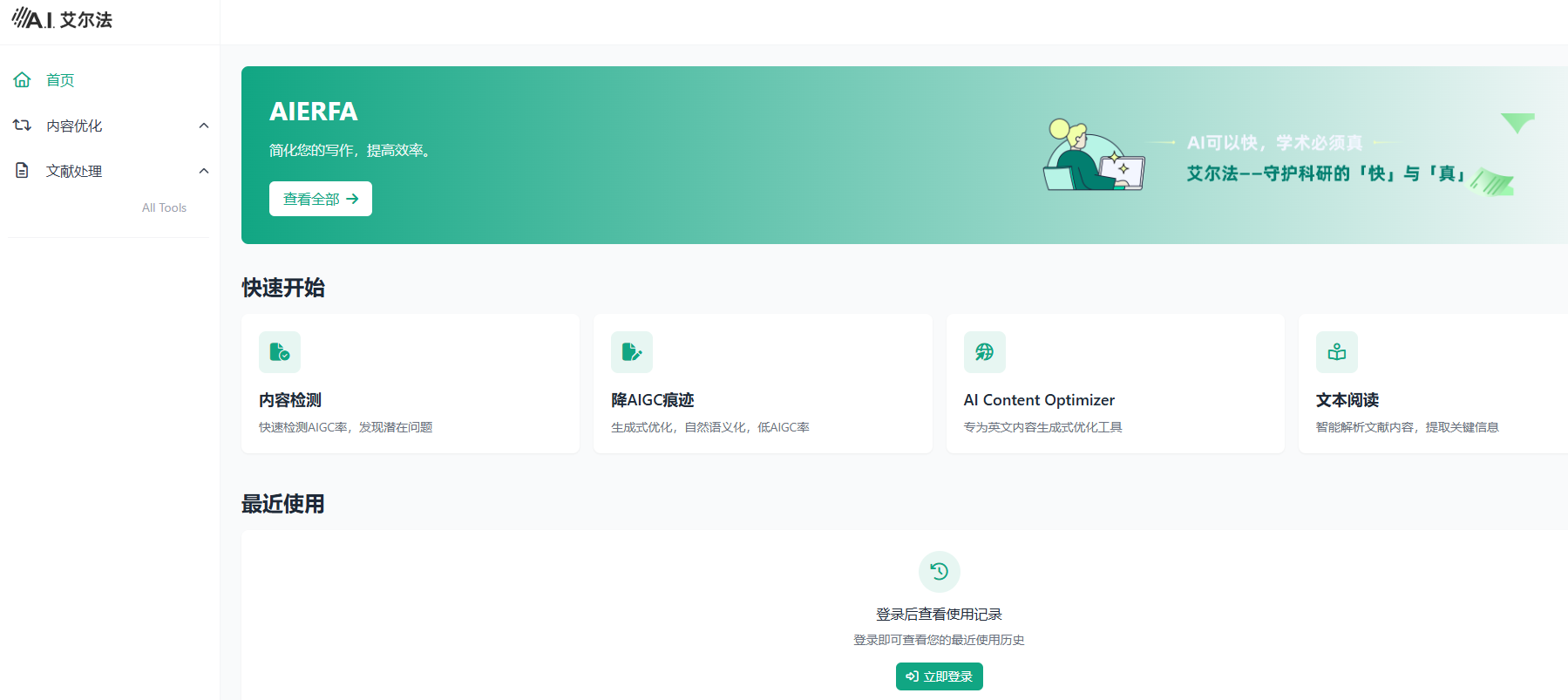Click the banner illustration of person with laptop
Viewport: 1568px width, 700px height.
[x=1093, y=156]
